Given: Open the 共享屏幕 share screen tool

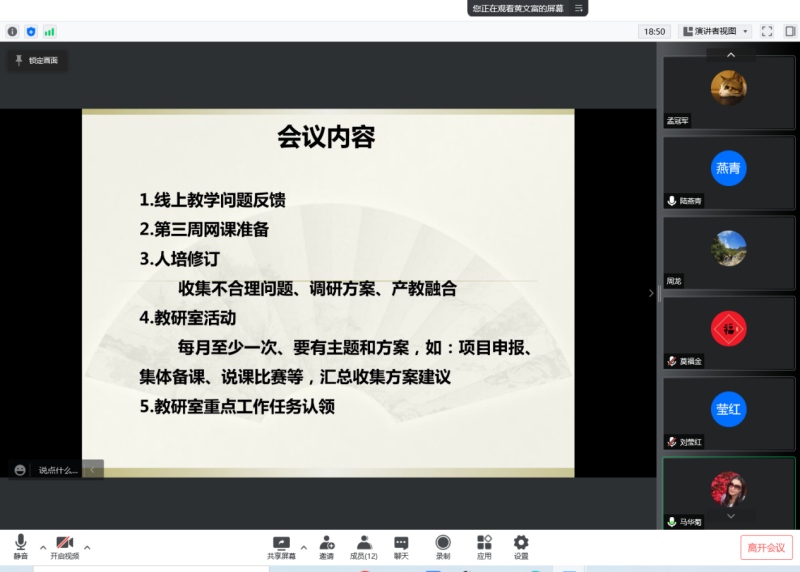Looking at the screenshot, I should point(281,546).
